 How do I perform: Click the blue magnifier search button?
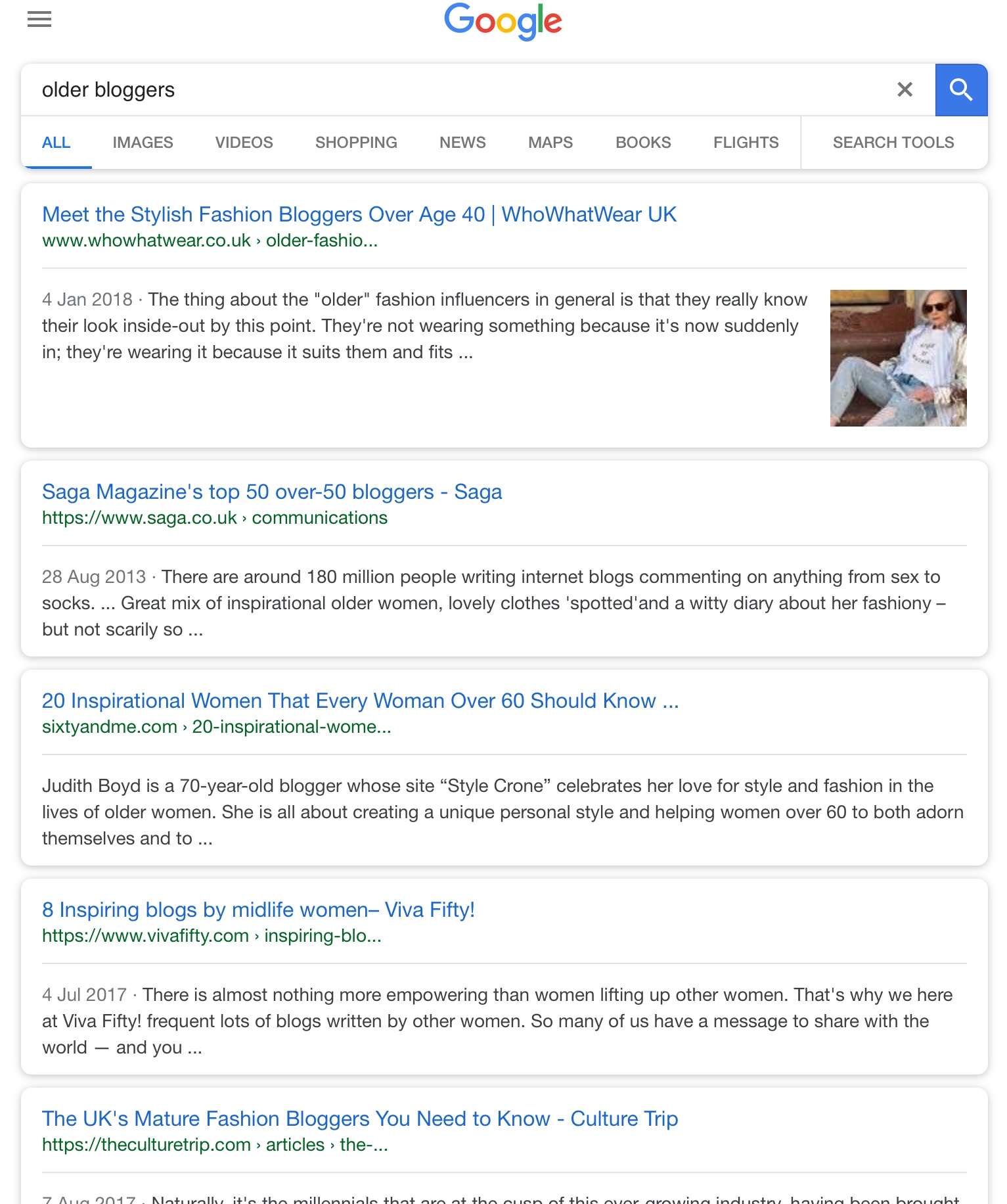tap(961, 90)
